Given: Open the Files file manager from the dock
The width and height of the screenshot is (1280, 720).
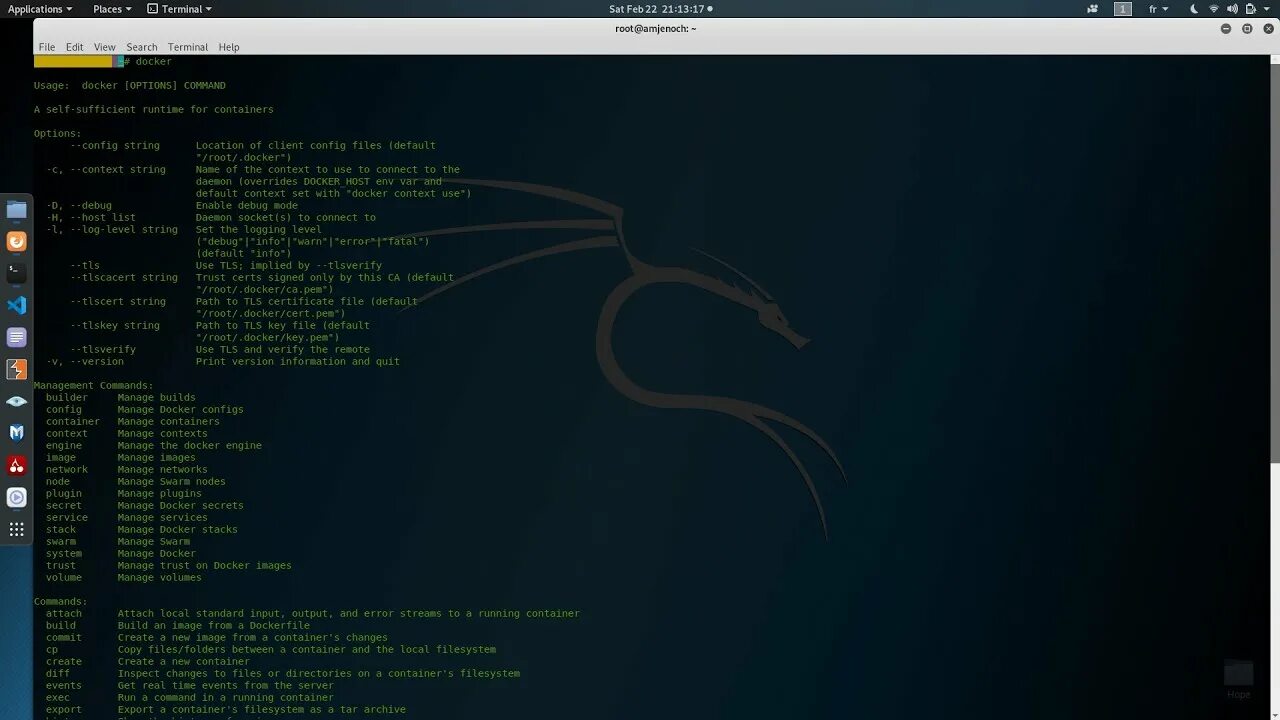Looking at the screenshot, I should [16, 209].
